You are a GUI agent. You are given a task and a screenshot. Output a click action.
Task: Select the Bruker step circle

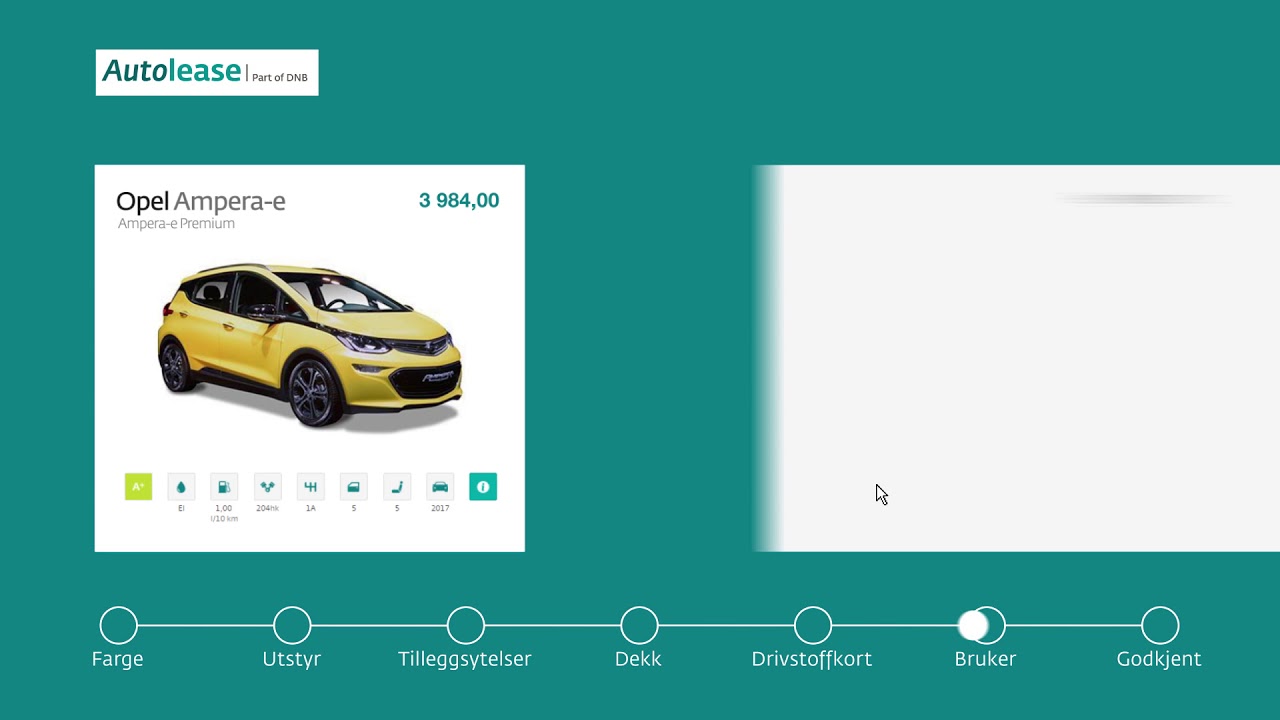point(986,625)
